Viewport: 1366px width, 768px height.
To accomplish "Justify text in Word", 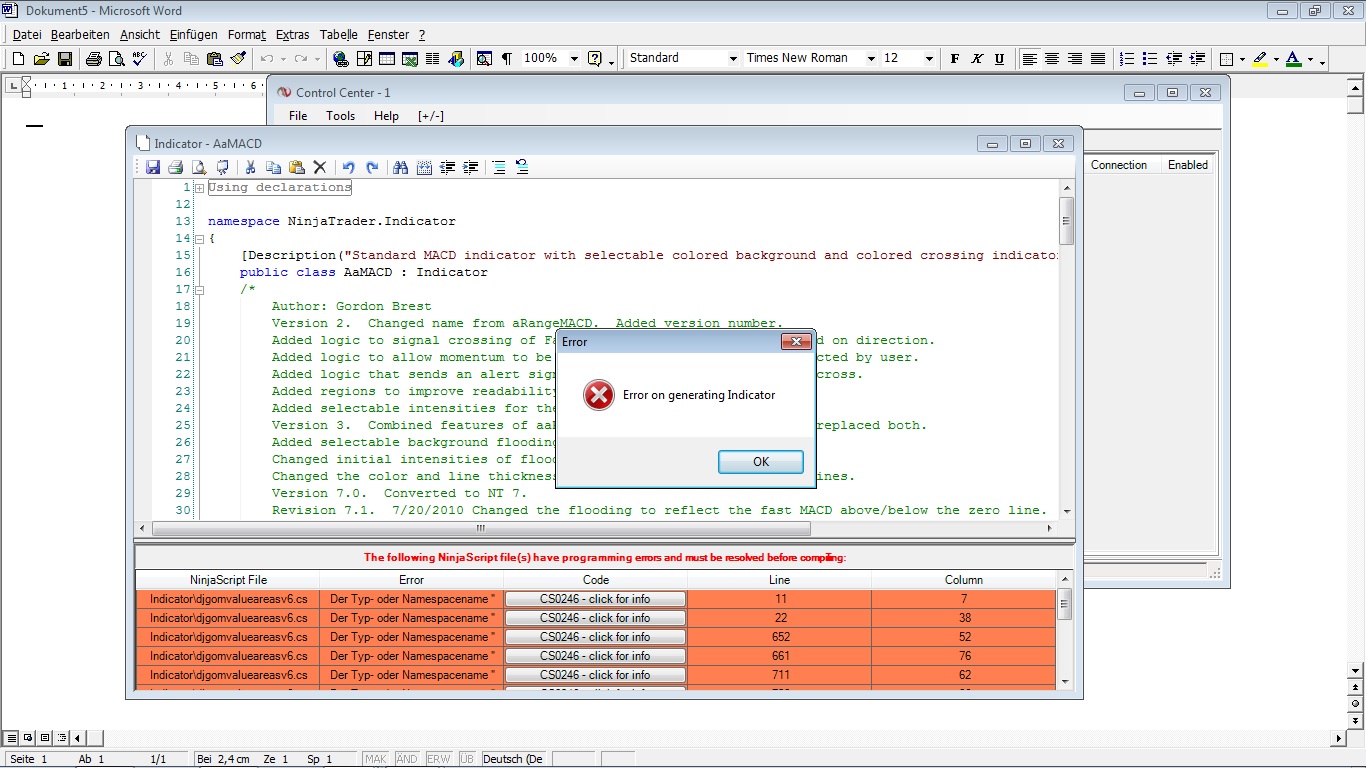I will coord(1098,59).
